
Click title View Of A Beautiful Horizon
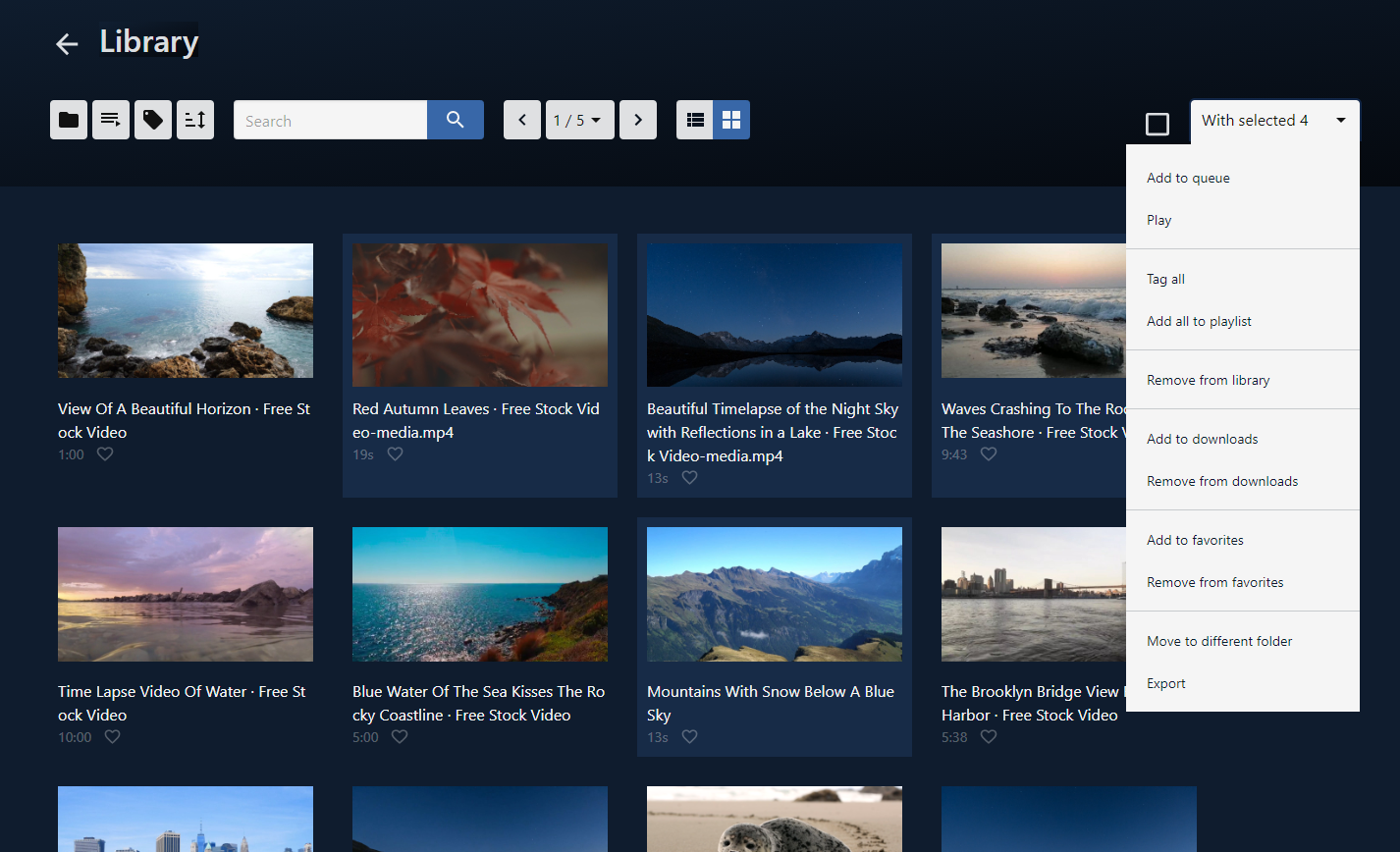click(x=184, y=420)
